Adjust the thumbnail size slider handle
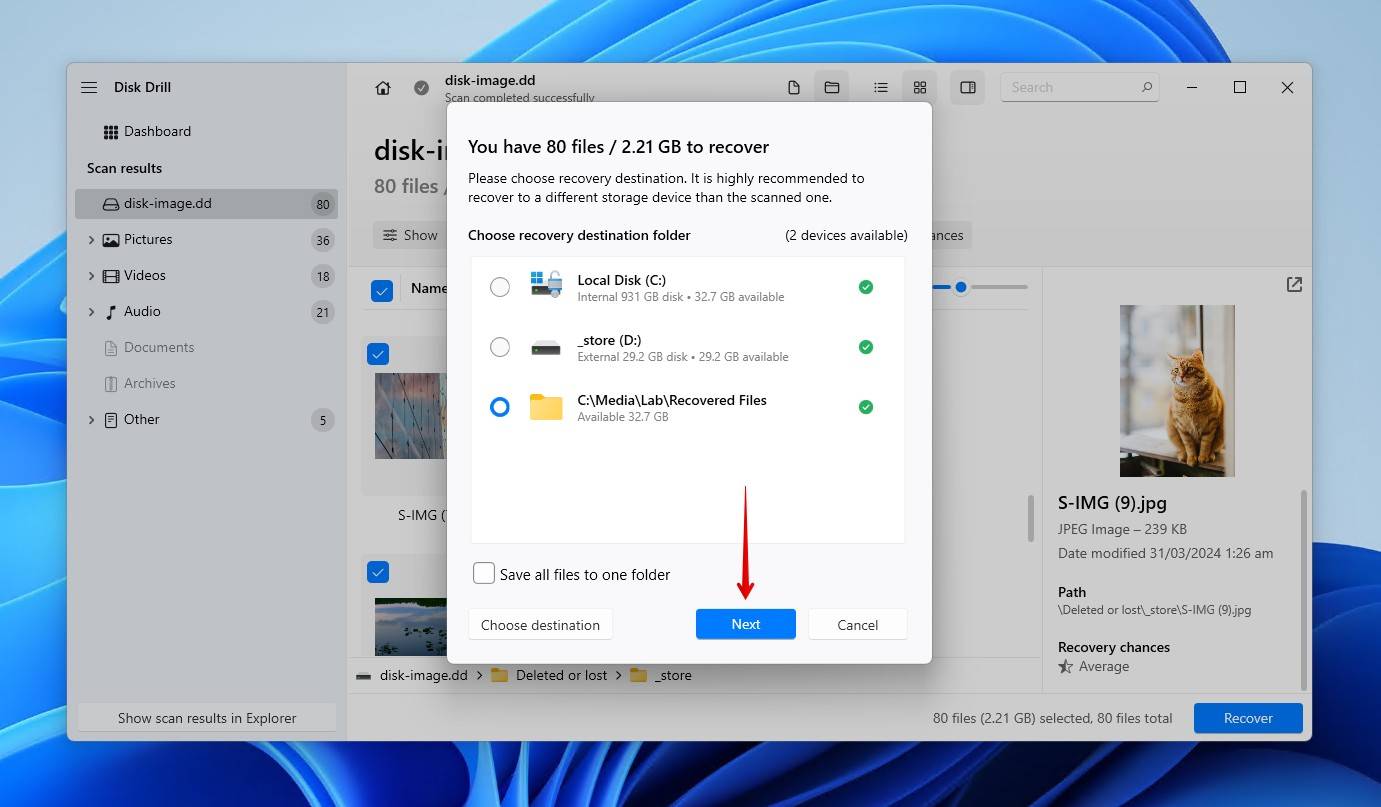 tap(961, 287)
